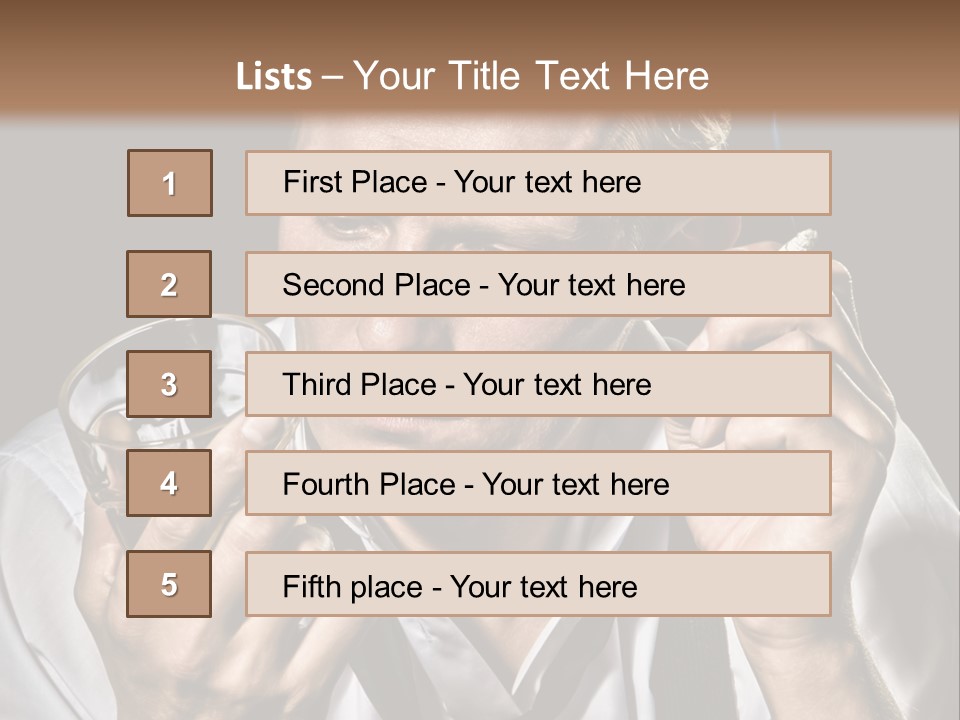Select the number 4 square
The image size is (960, 720).
point(170,484)
